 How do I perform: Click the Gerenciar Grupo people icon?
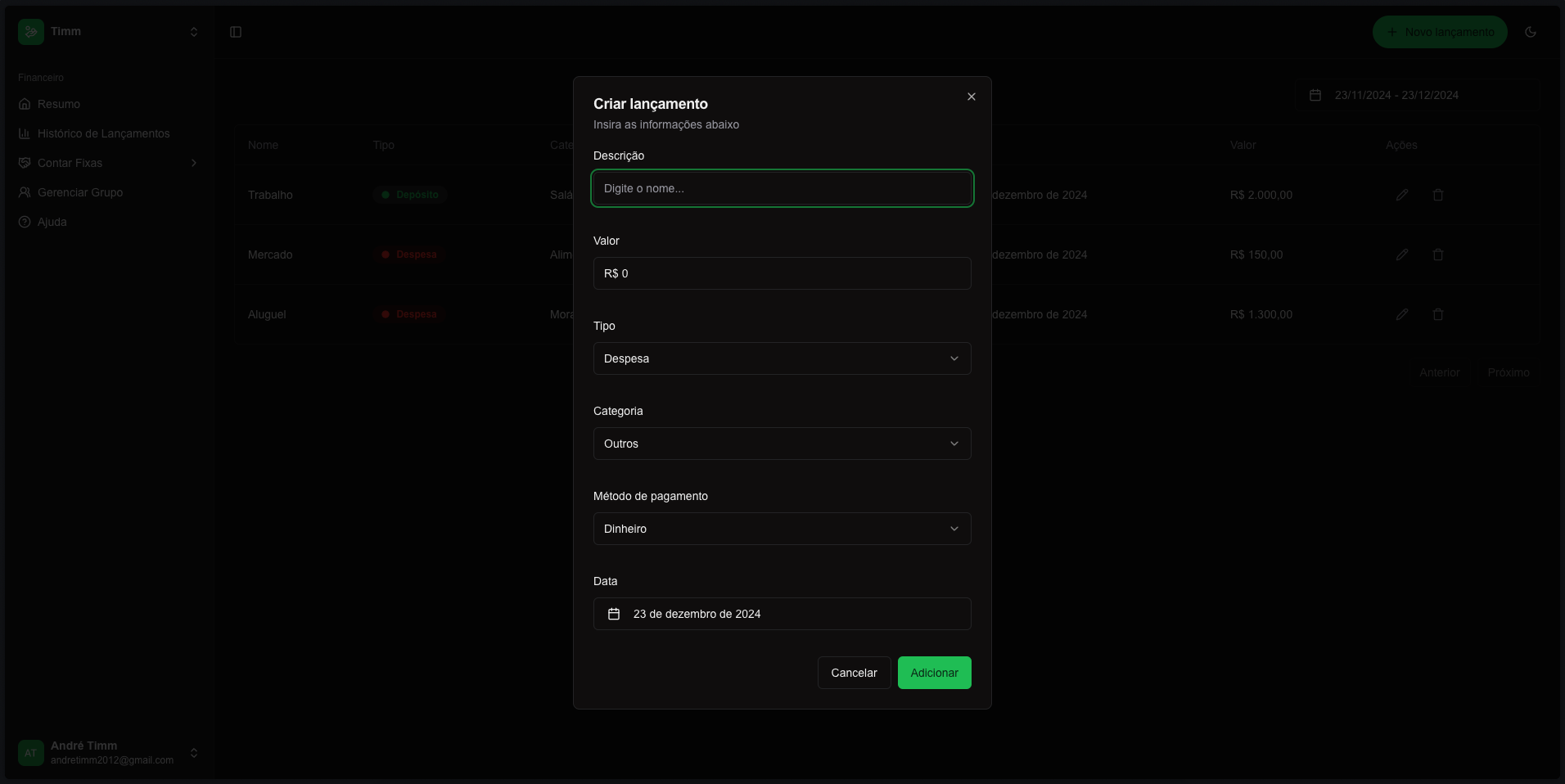click(25, 192)
